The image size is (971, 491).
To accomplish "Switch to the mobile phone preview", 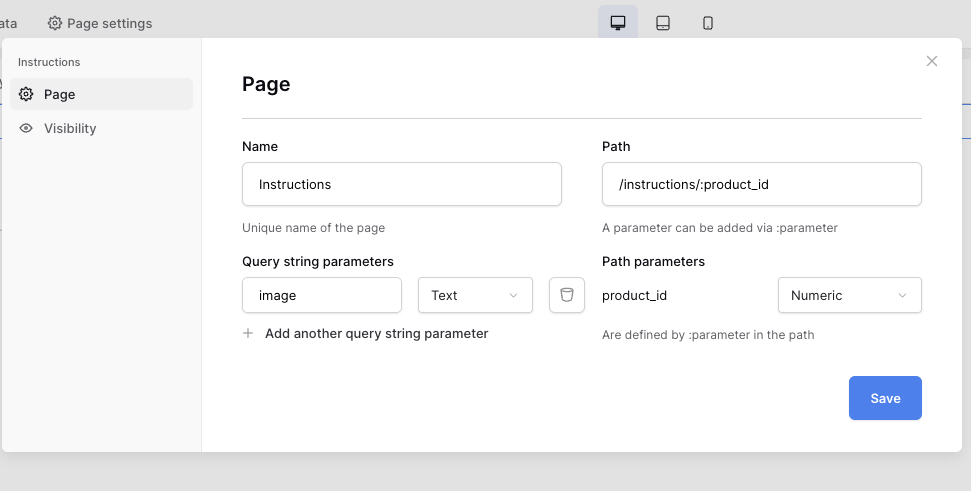I will click(708, 23).
